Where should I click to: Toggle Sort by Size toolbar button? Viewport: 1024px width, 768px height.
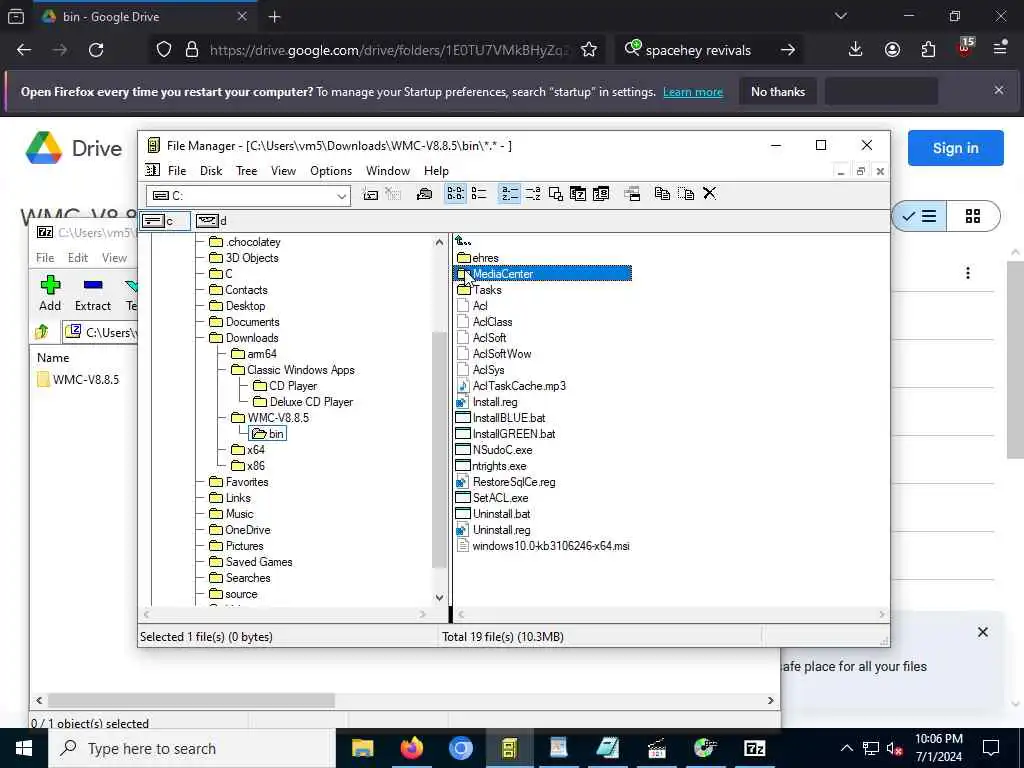pos(556,194)
